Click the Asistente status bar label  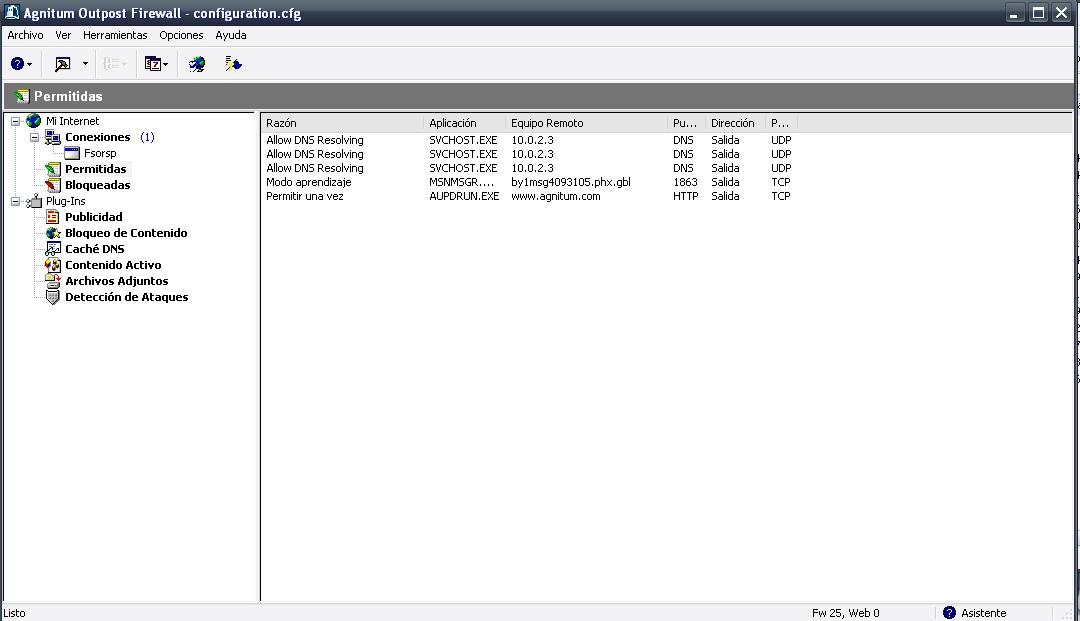(x=984, y=613)
